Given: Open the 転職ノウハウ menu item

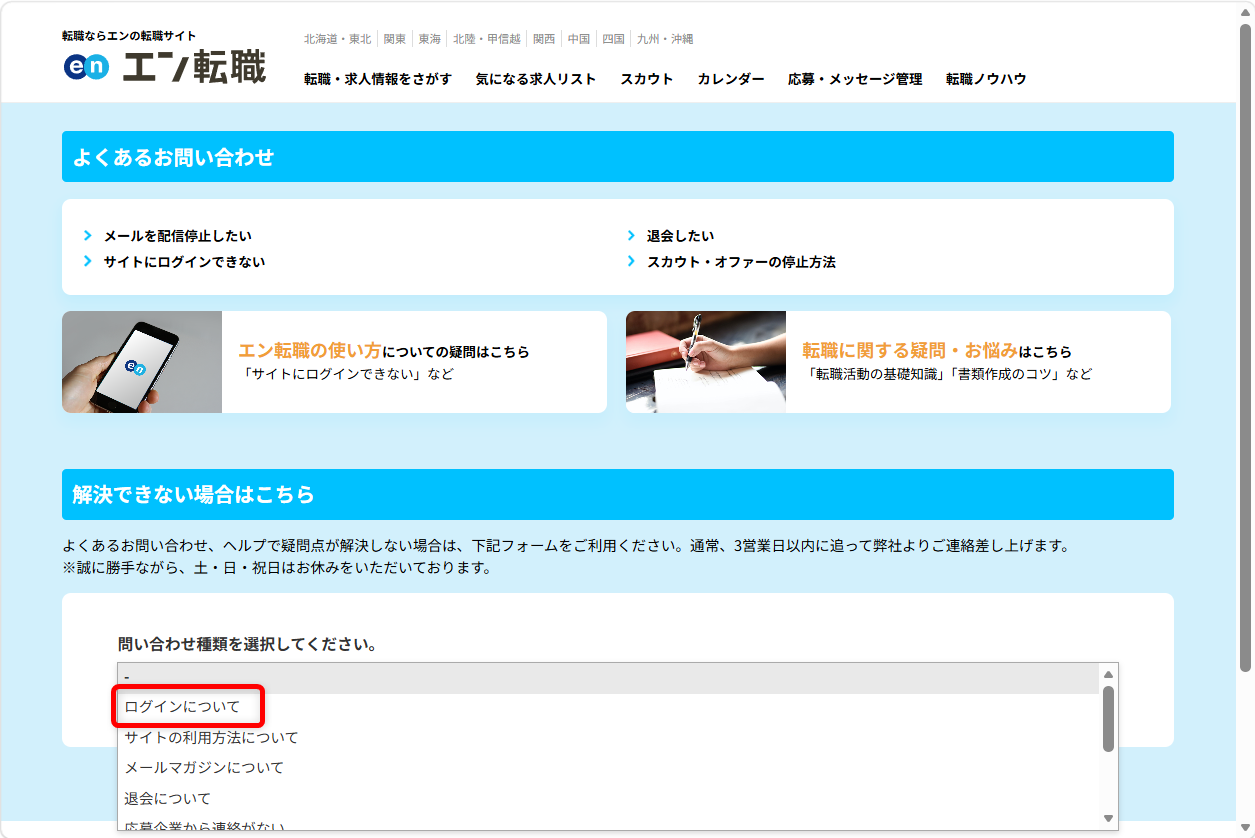Looking at the screenshot, I should [986, 79].
